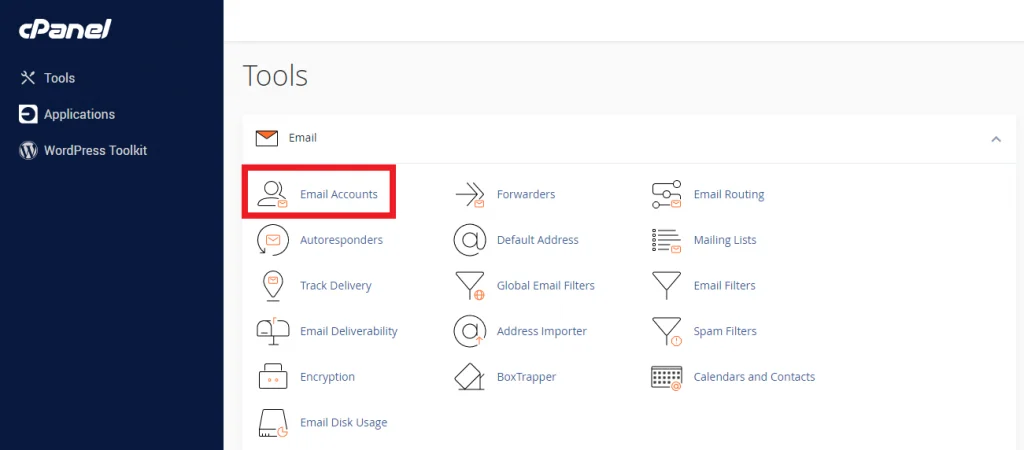Click the Email Routing nodes icon
Image resolution: width=1024 pixels, height=450 pixels.
tap(667, 195)
